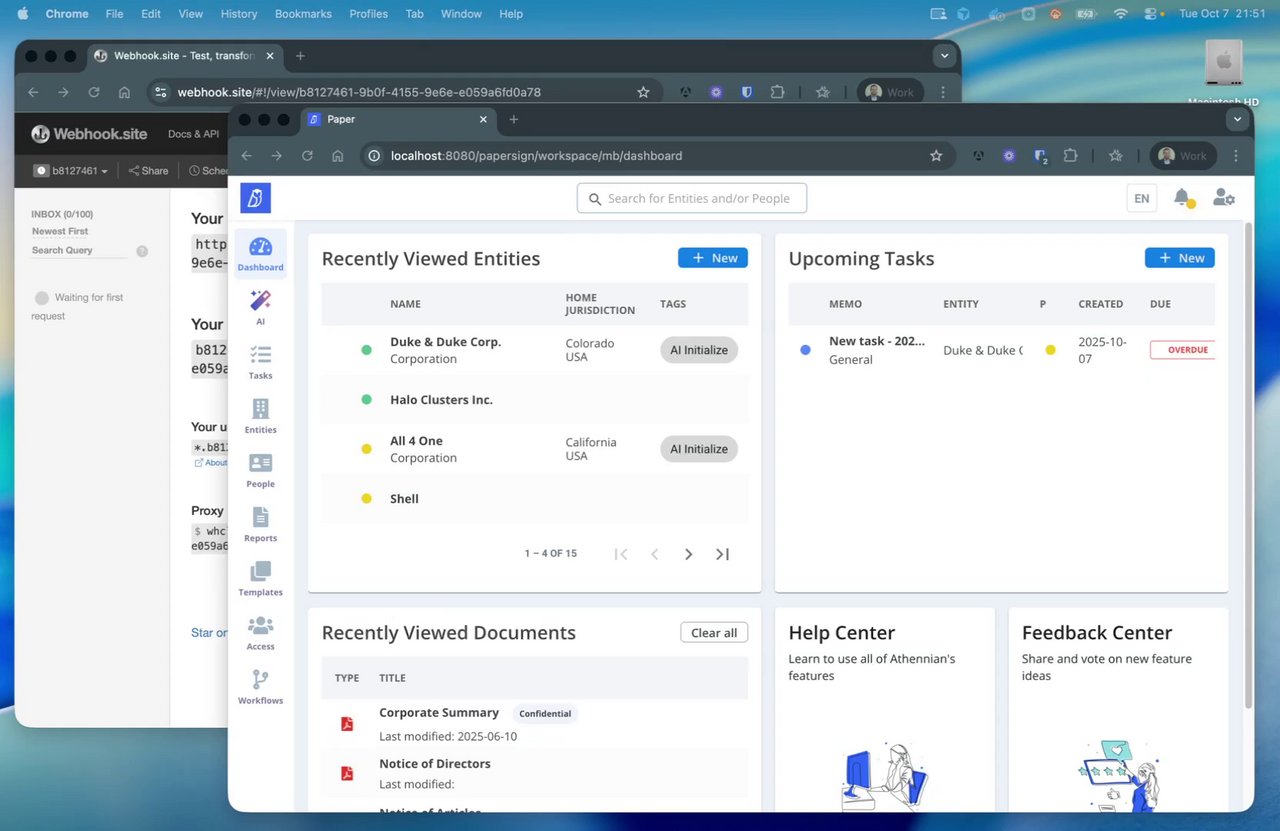Open the File menu
Viewport: 1280px width, 831px height.
pos(114,14)
